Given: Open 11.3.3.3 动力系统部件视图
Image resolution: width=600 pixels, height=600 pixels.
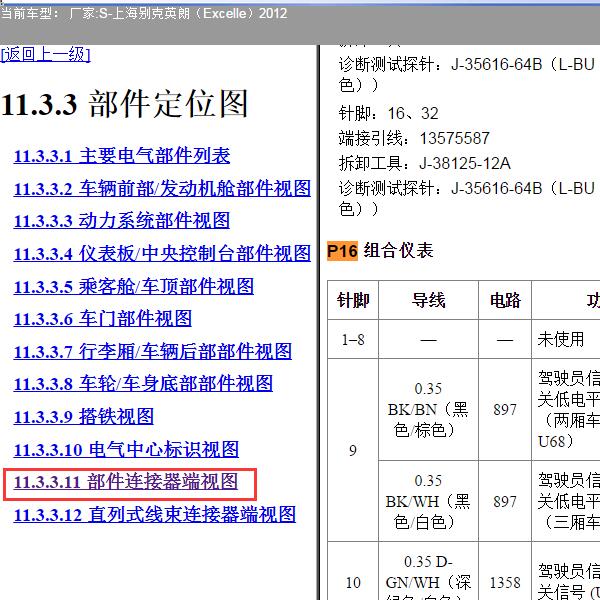Looking at the screenshot, I should 122,221.
